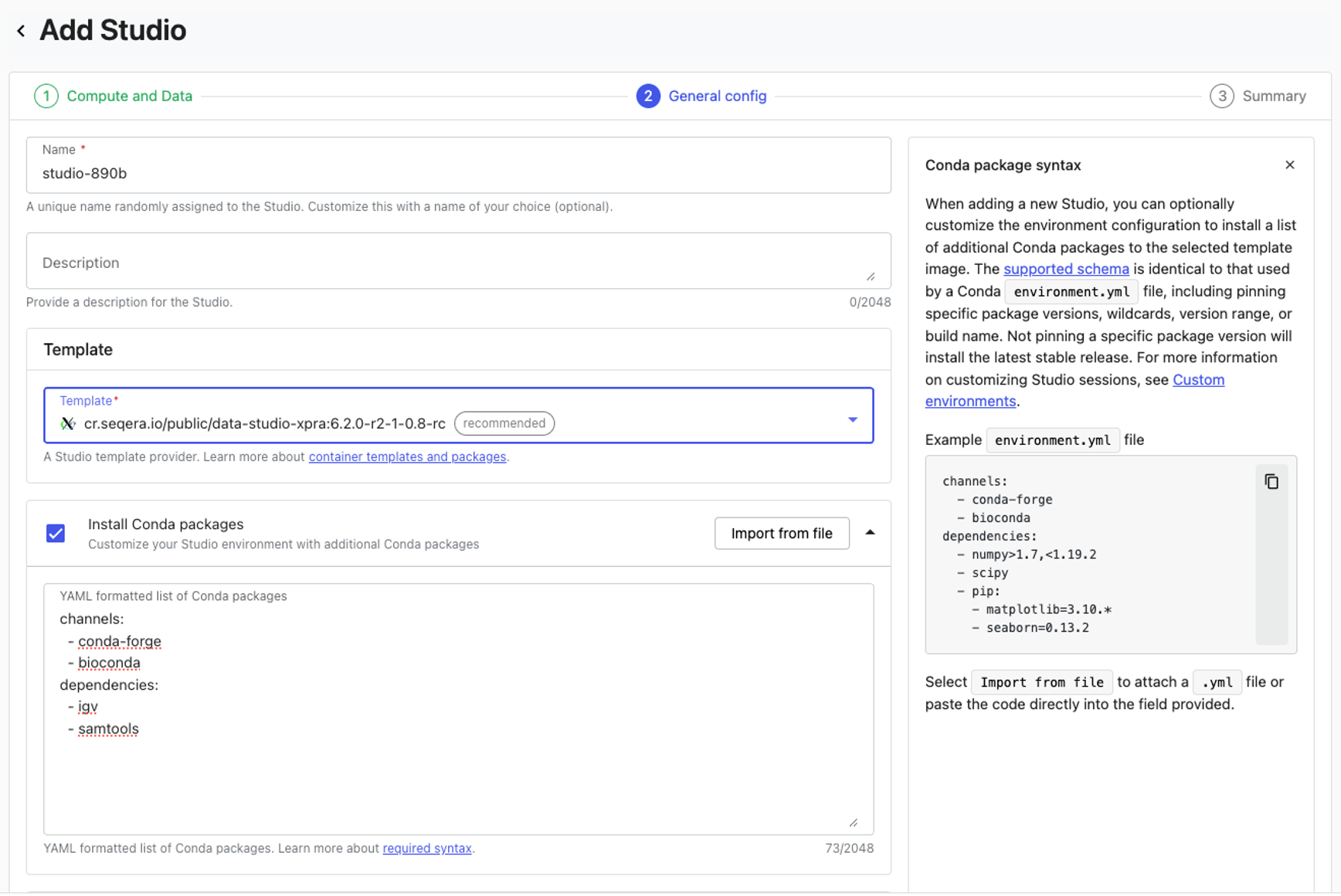Go to the Summary step
This screenshot has width=1341, height=896.
tap(1273, 97)
